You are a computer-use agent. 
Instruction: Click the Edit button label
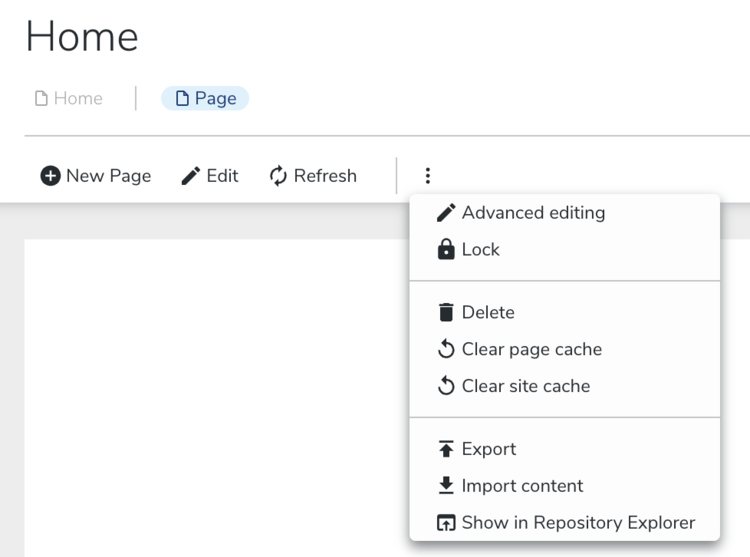(x=222, y=175)
